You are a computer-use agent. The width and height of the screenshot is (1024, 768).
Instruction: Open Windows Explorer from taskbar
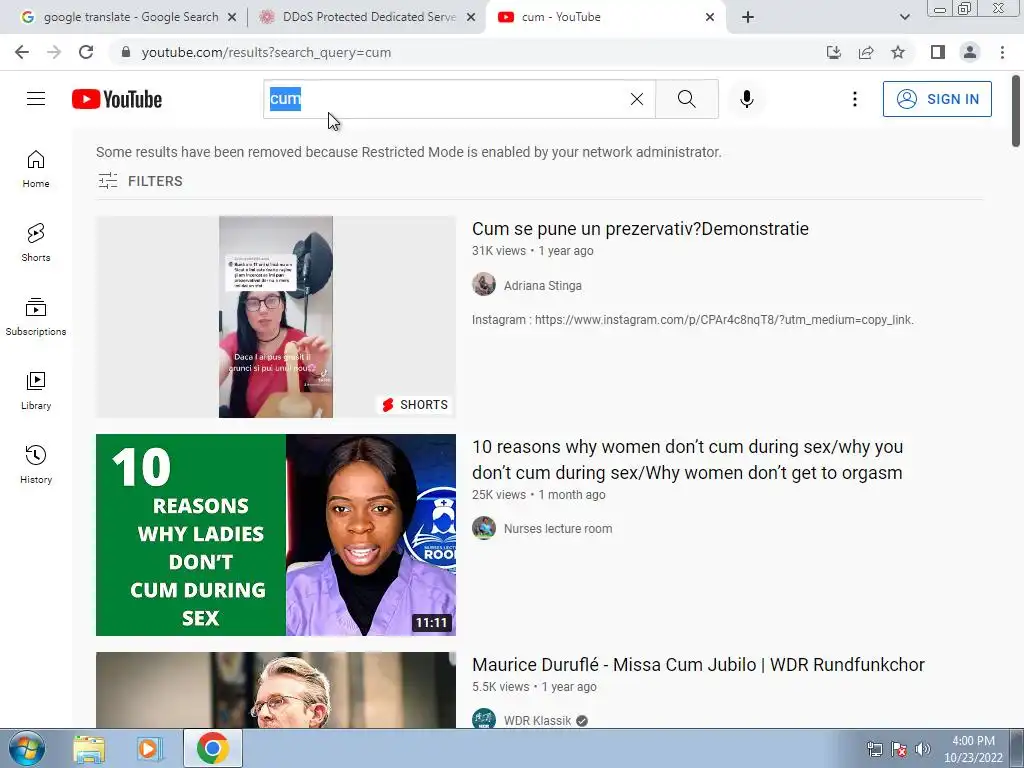click(89, 748)
